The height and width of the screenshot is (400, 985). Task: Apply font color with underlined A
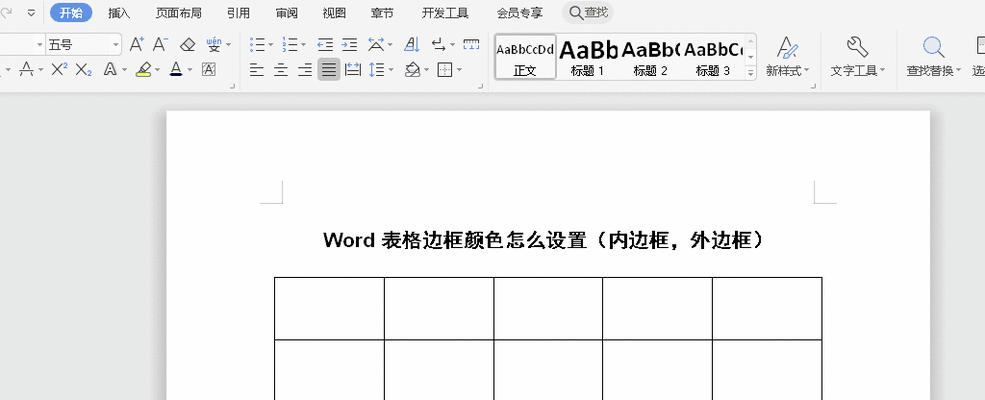click(x=176, y=69)
